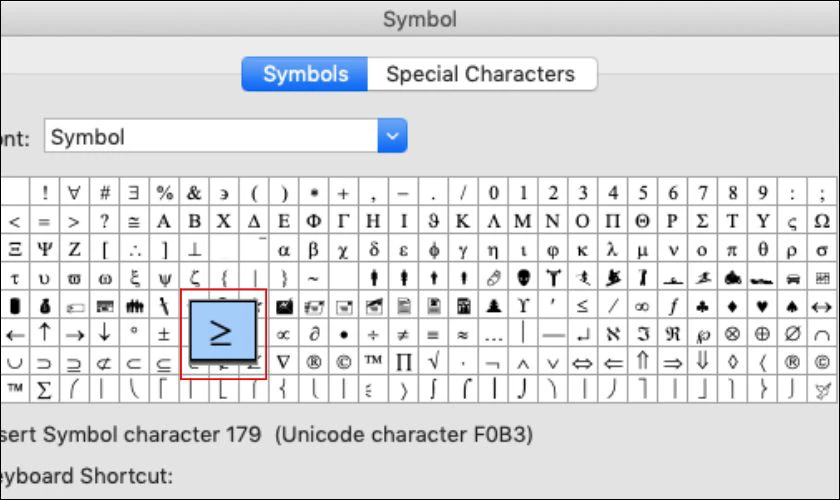This screenshot has width=840, height=500.
Task: Select the summation Sigma in bottom row
Action: pyautogui.click(x=45, y=390)
